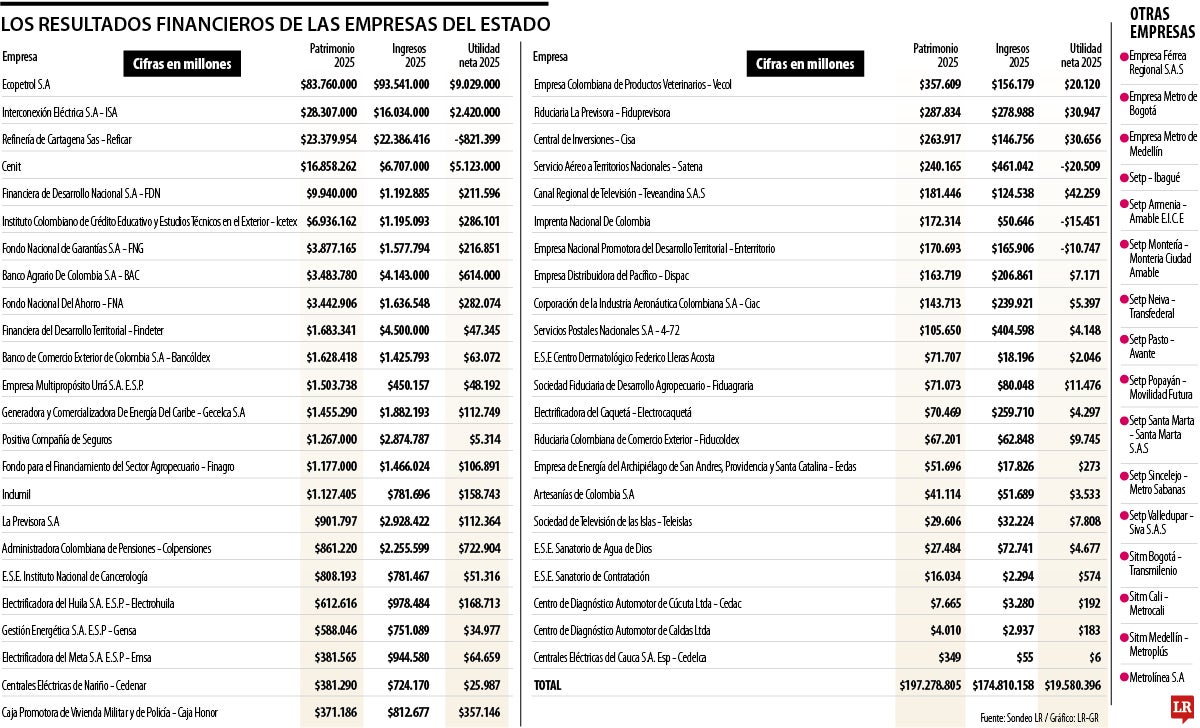Viewport: 1200px width, 728px height.
Task: Select 'Financiera de Desarrollo Nacional S.A - FDN'
Action: click(x=81, y=194)
